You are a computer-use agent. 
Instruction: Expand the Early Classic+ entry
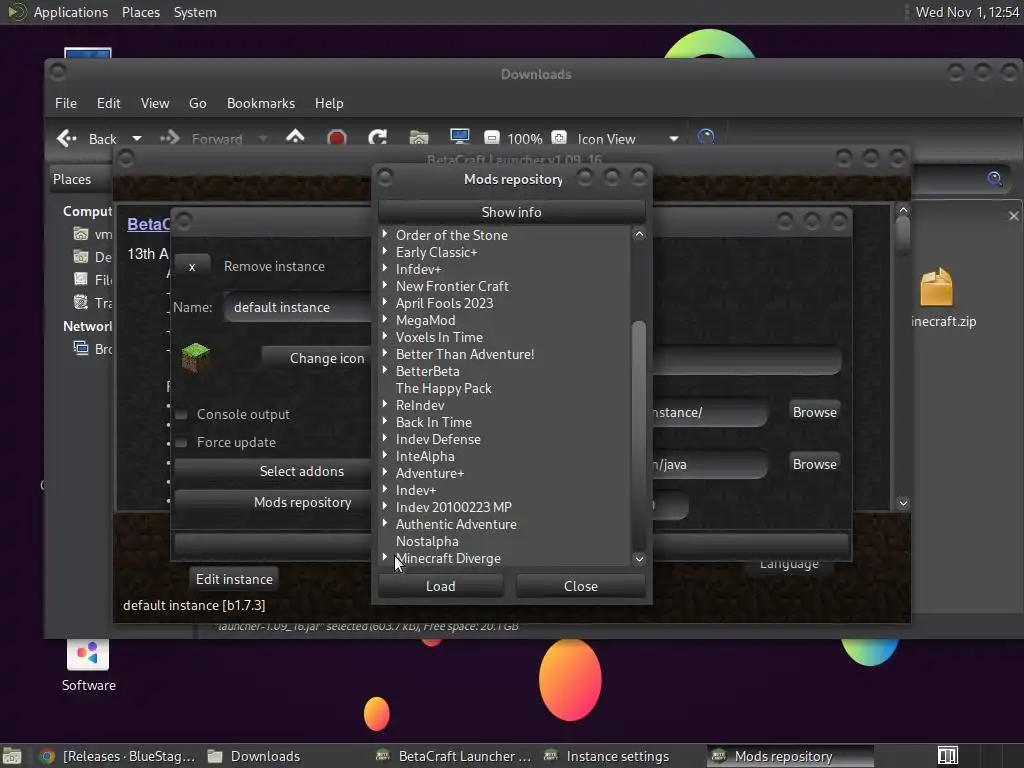[385, 251]
